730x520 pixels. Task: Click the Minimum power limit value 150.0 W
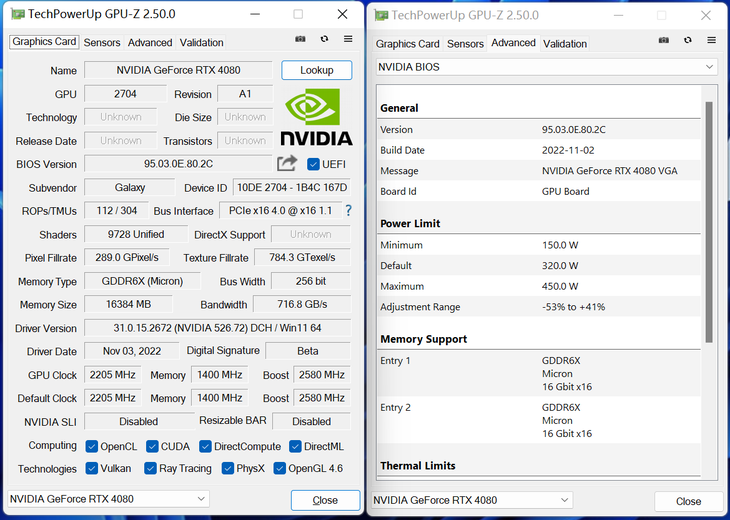tap(560, 245)
